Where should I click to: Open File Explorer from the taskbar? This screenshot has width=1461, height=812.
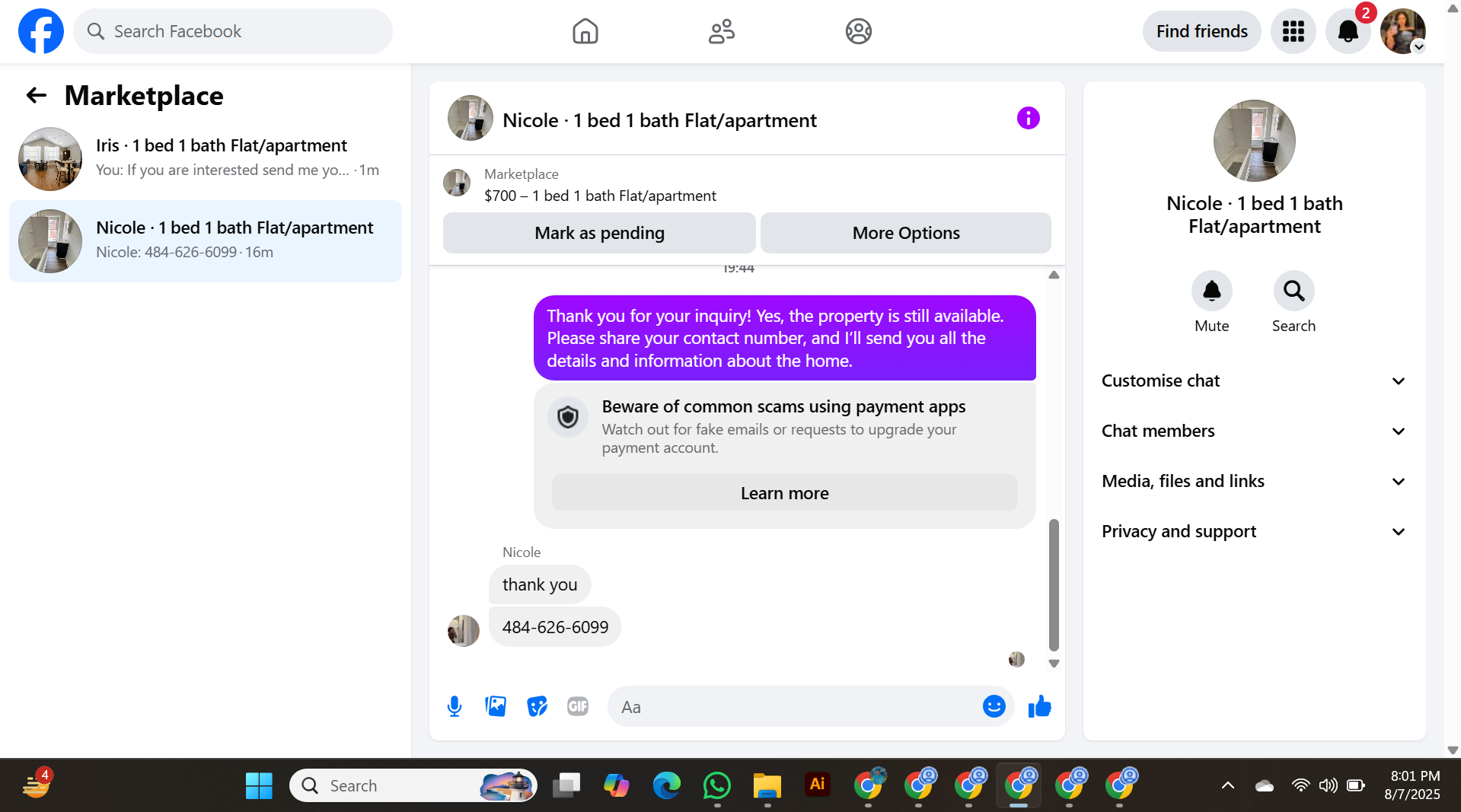point(767,785)
